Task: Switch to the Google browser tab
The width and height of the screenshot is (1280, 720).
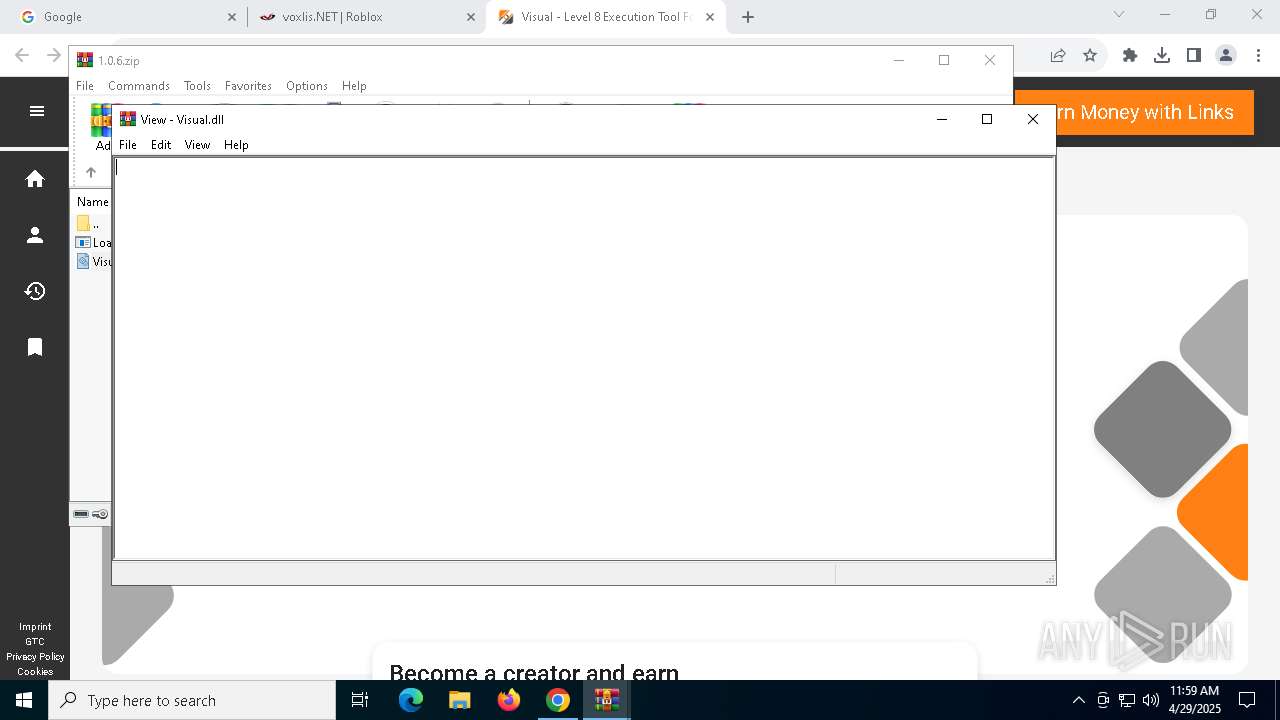Action: tap(125, 17)
